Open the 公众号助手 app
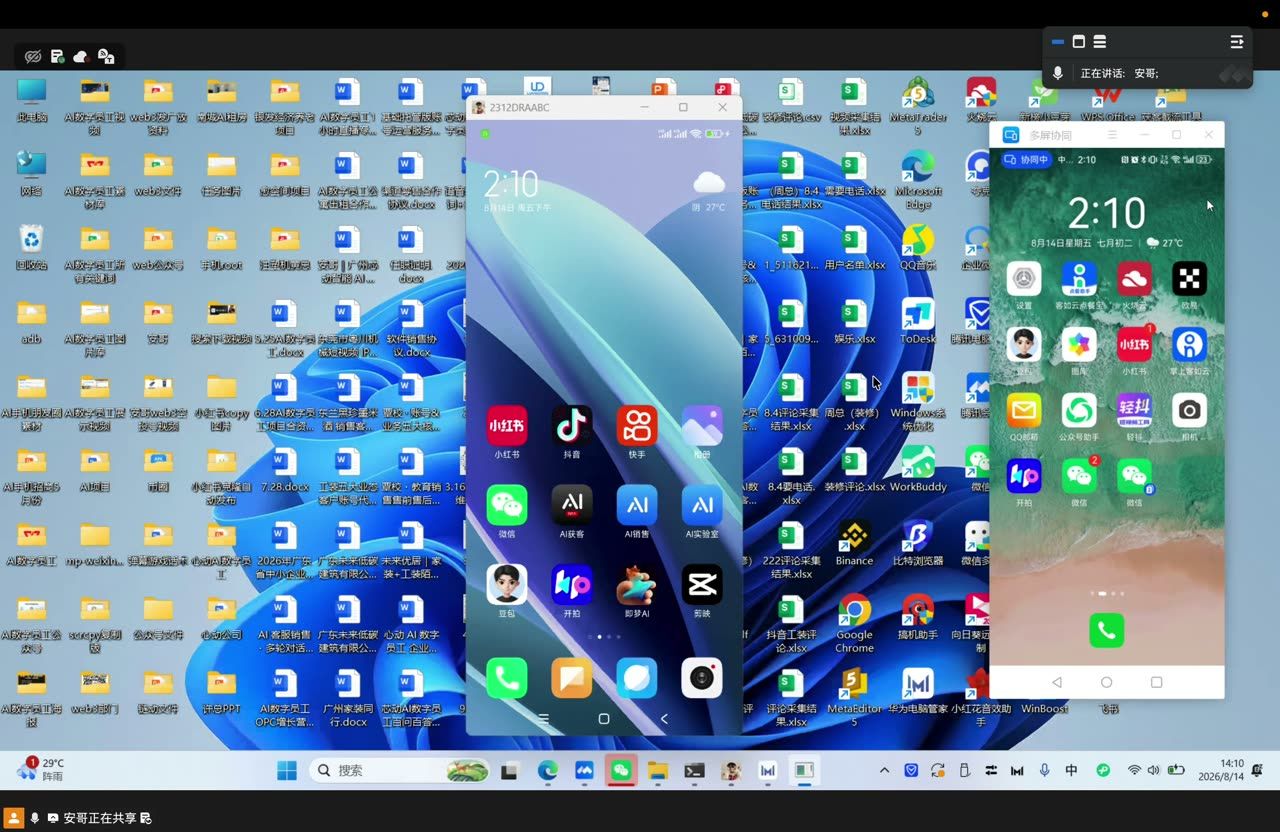This screenshot has width=1280, height=832. pos(1079,410)
